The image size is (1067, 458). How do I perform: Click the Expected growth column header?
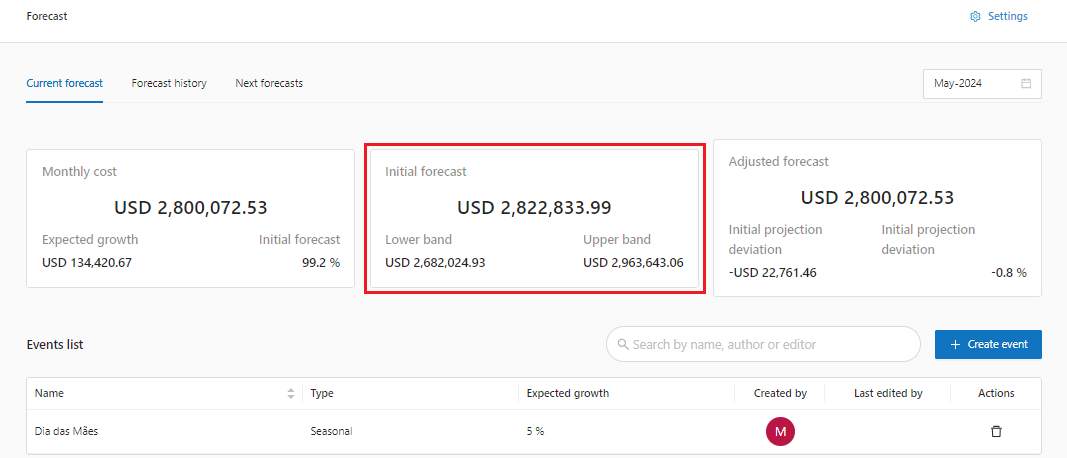pos(568,393)
